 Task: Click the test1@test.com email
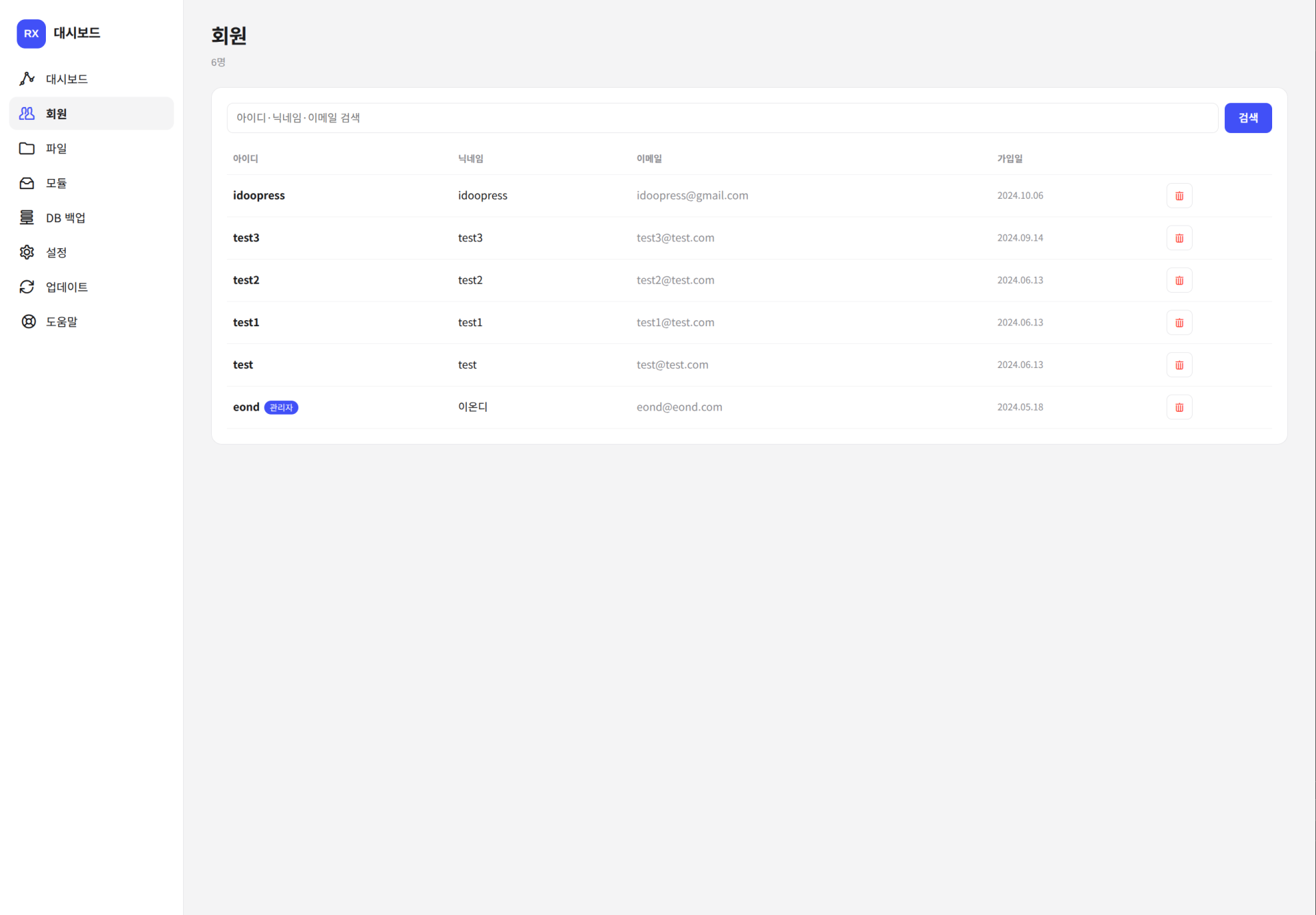pyautogui.click(x=675, y=322)
